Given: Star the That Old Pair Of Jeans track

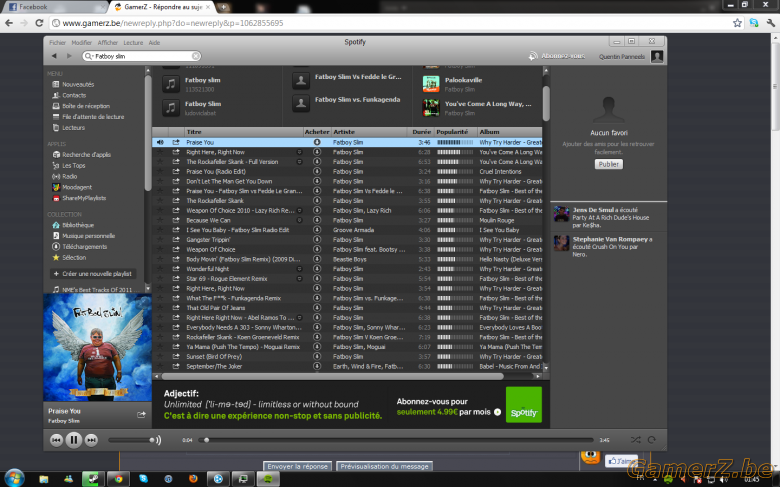Looking at the screenshot, I should [160, 308].
